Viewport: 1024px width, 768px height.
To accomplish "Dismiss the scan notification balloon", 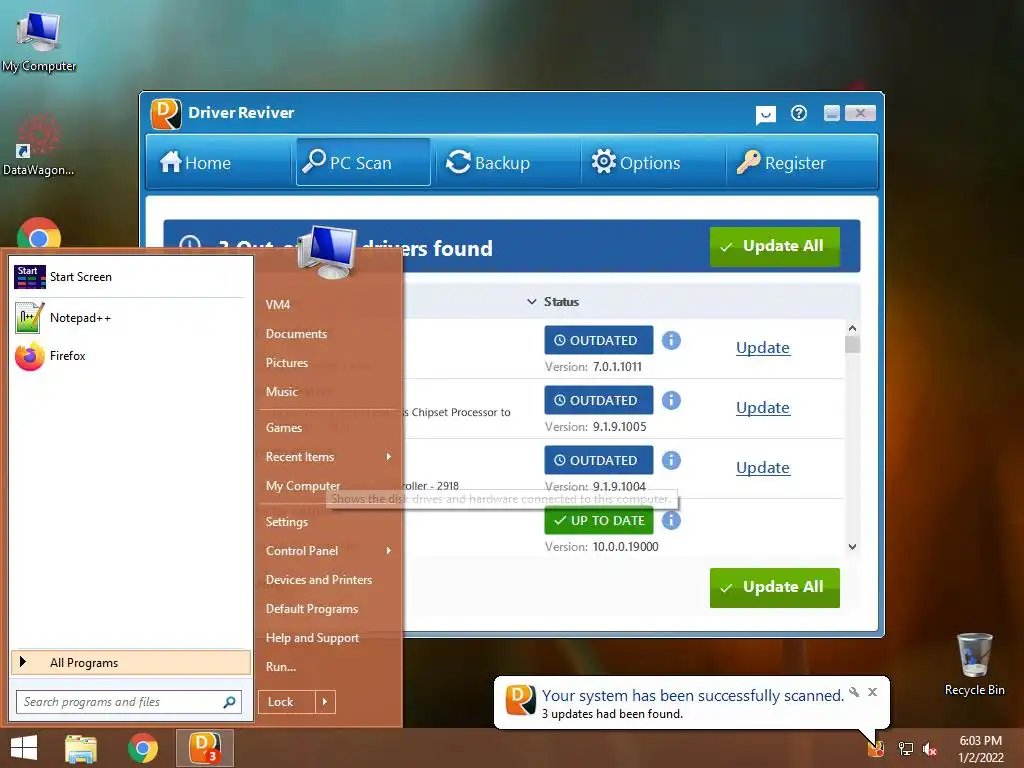I will tap(872, 692).
